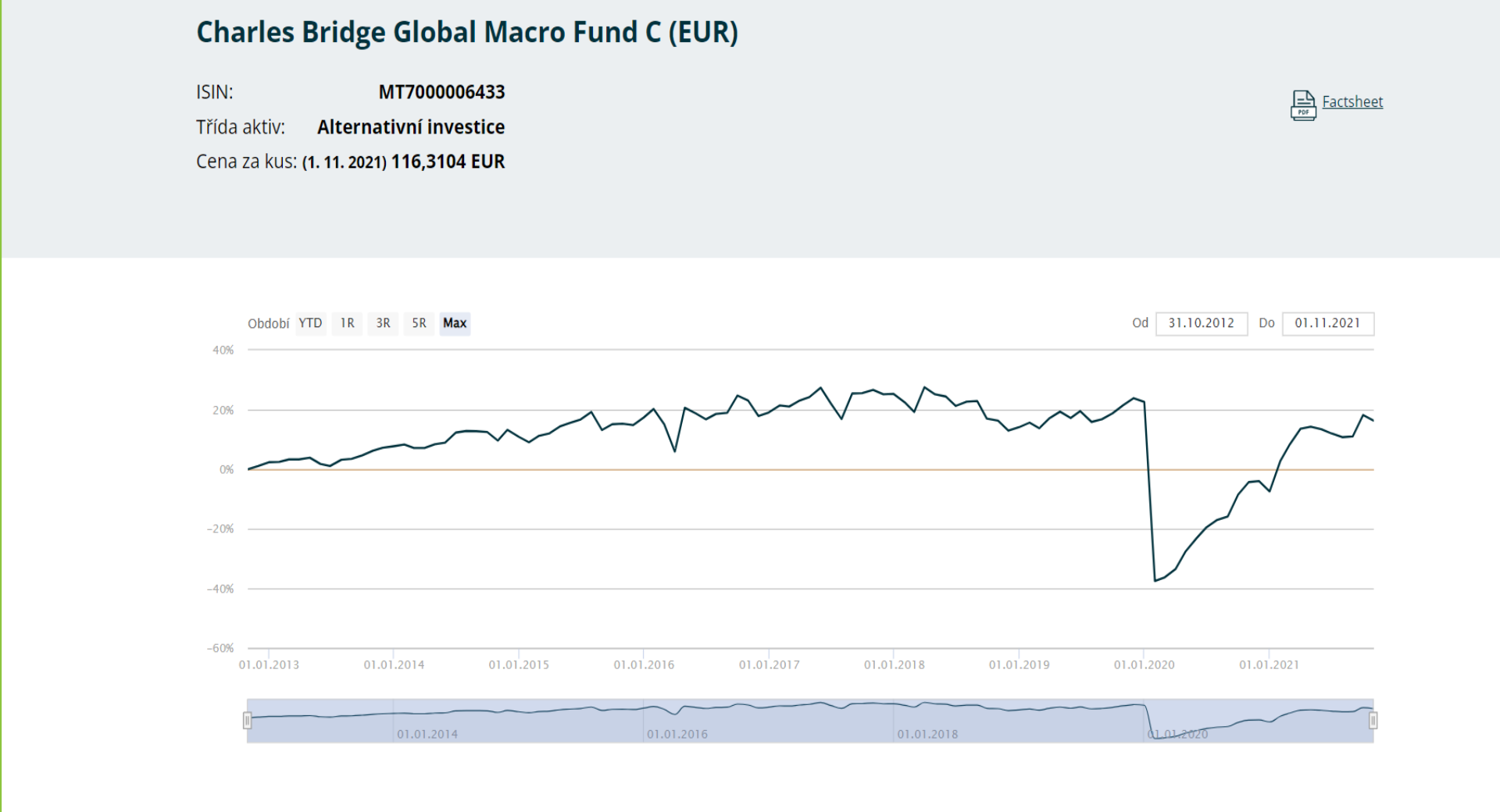Click the price value 116,3104 EUR
Screen dimensions: 1500x812
click(448, 162)
